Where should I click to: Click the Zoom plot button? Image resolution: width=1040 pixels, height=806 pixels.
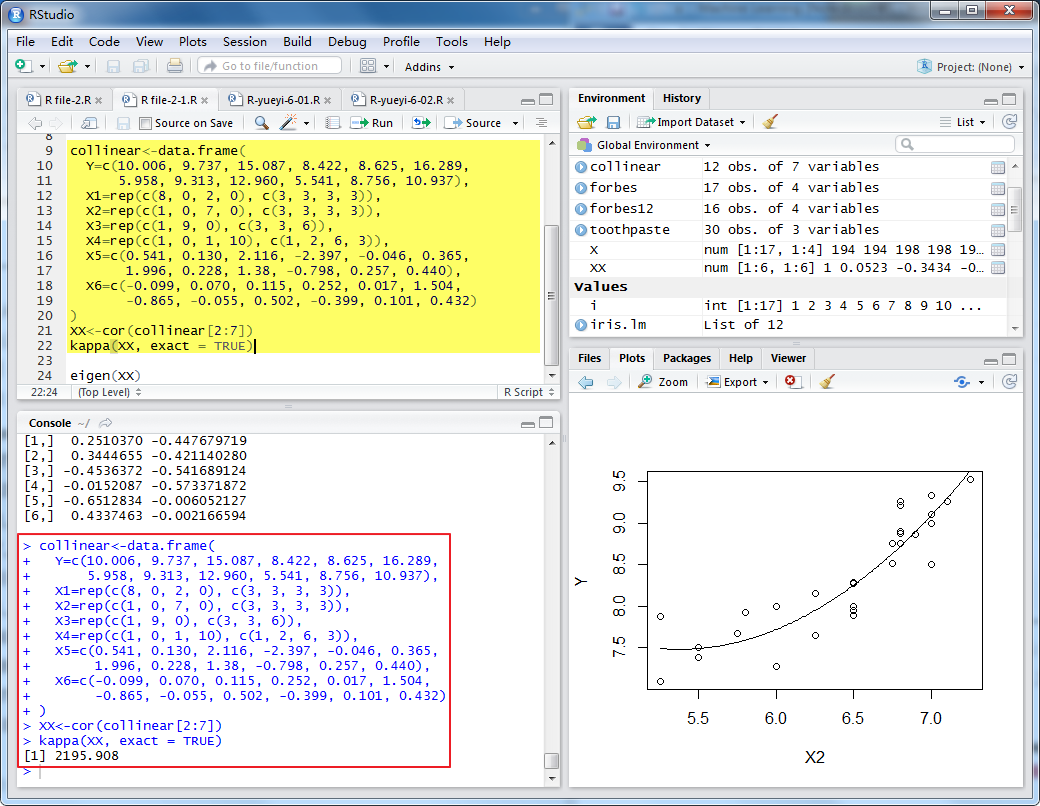[663, 381]
